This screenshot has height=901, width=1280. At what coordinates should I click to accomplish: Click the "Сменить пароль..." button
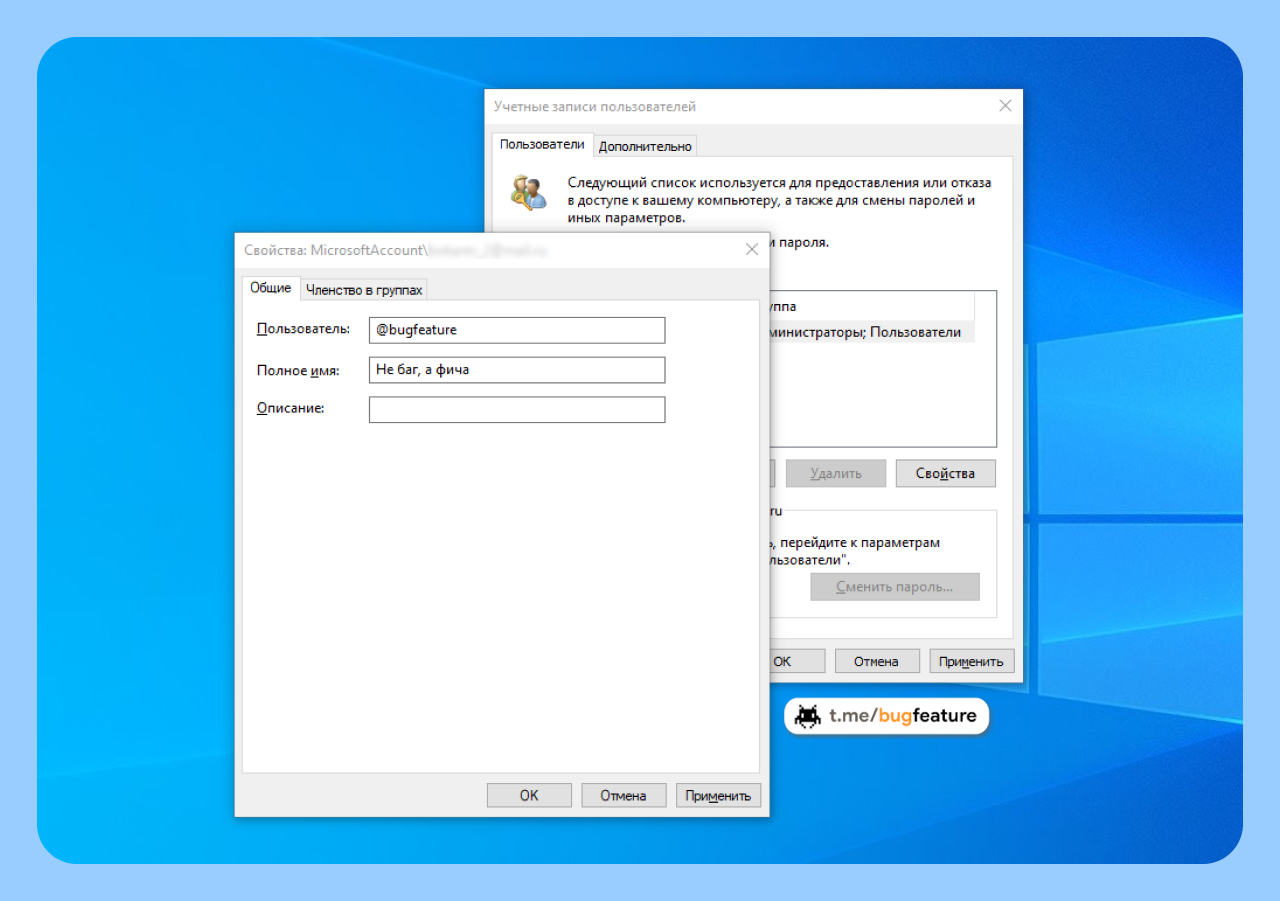click(x=895, y=587)
